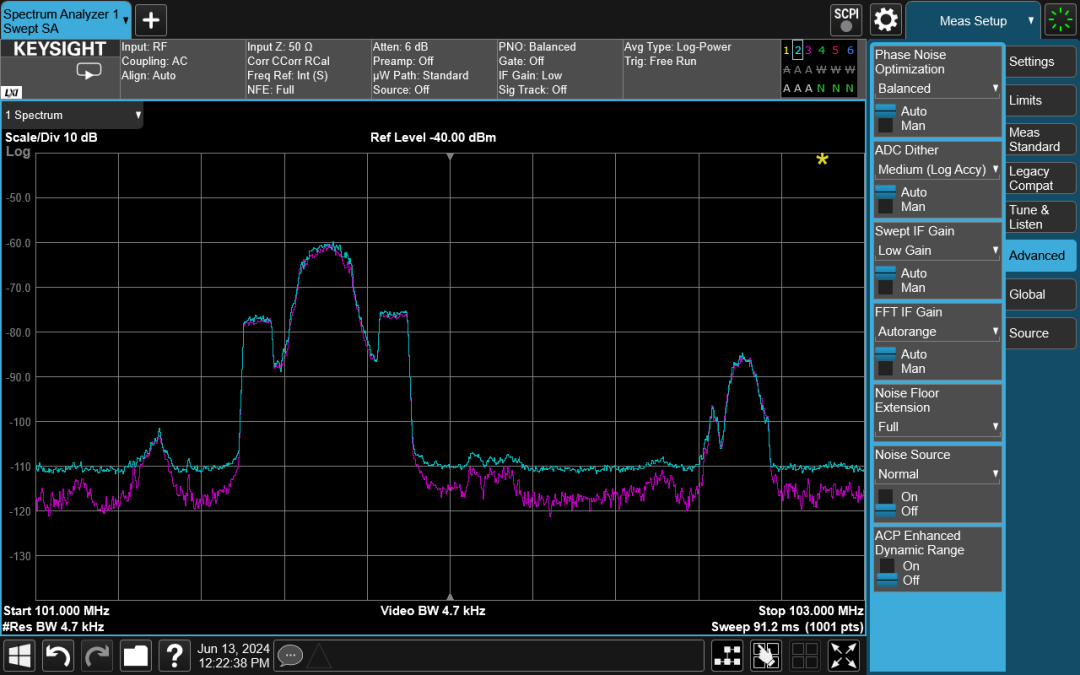1080x675 pixels.
Task: Click the undo arrow icon
Action: click(58, 655)
